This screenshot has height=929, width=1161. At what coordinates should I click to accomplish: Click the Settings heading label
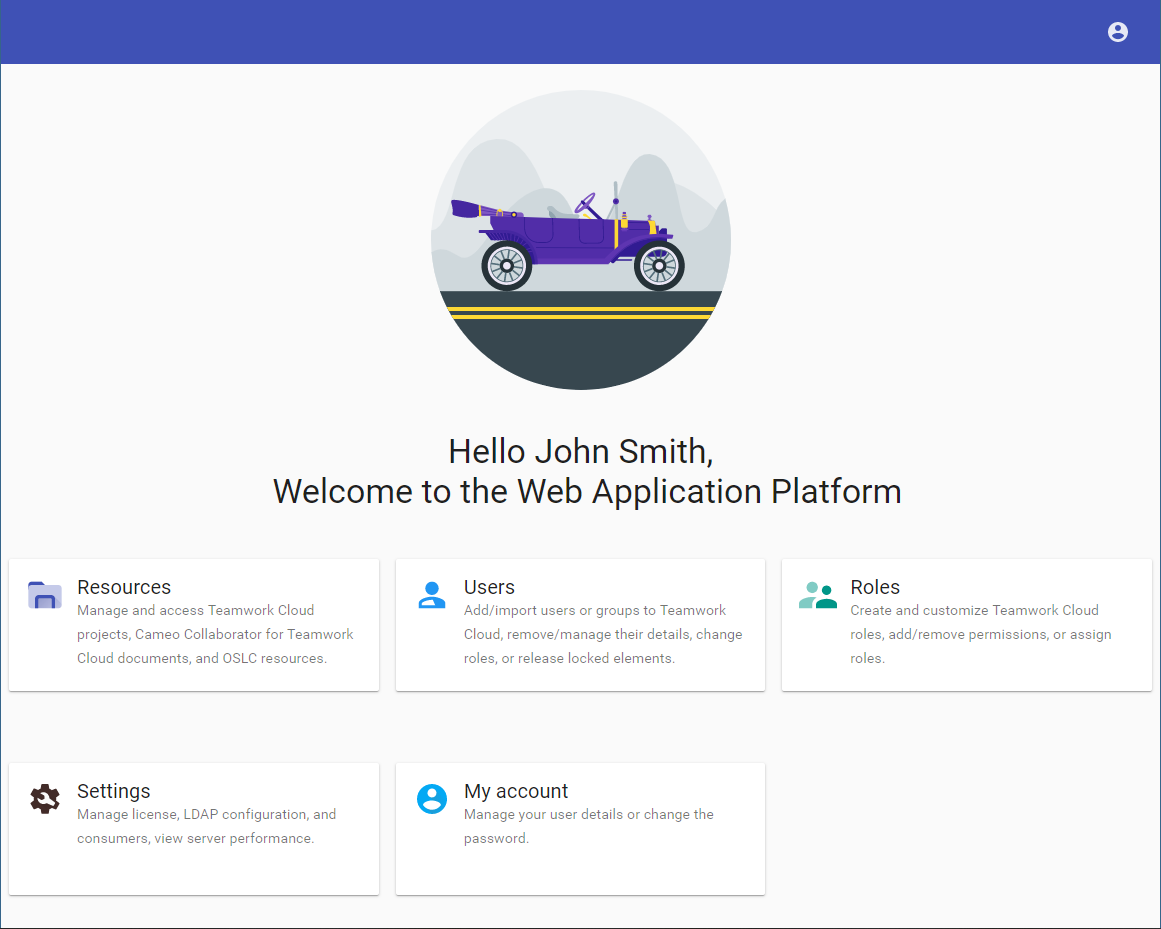point(113,792)
